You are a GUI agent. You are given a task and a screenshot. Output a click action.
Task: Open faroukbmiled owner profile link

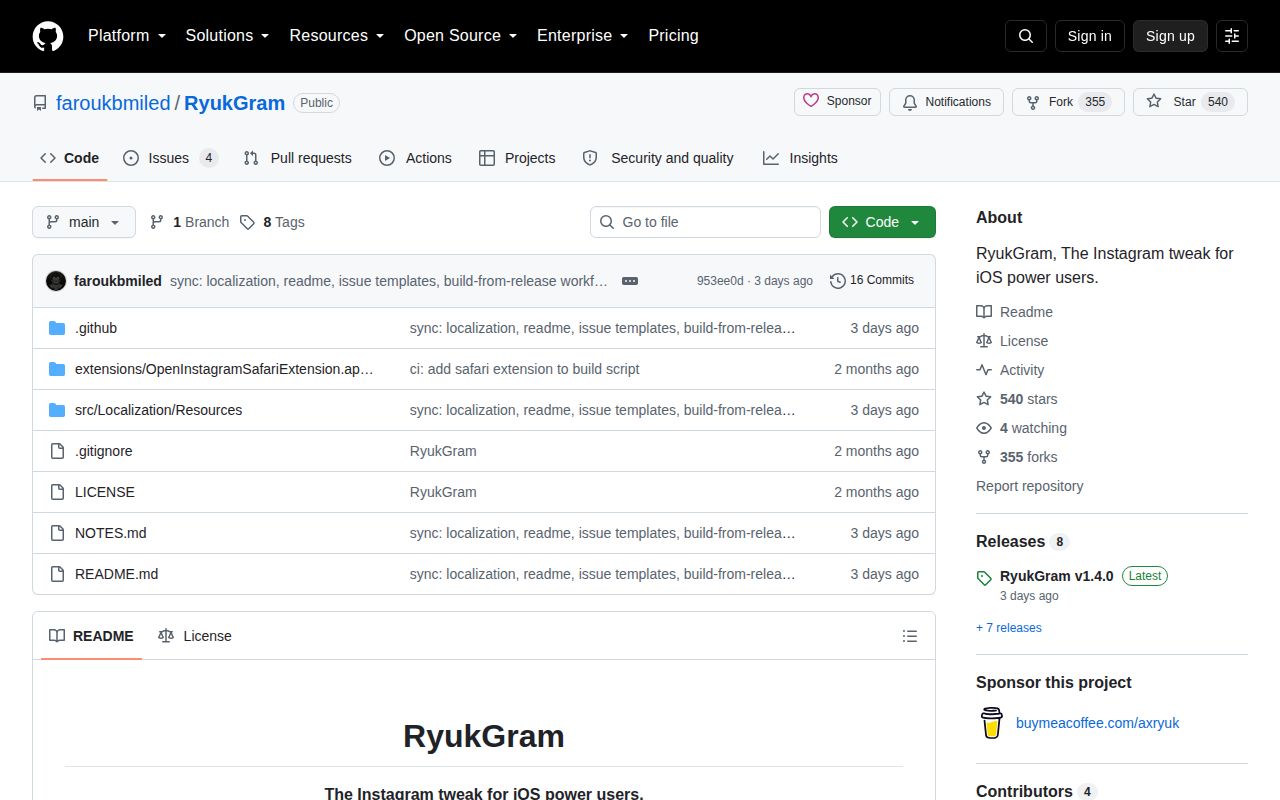[113, 103]
